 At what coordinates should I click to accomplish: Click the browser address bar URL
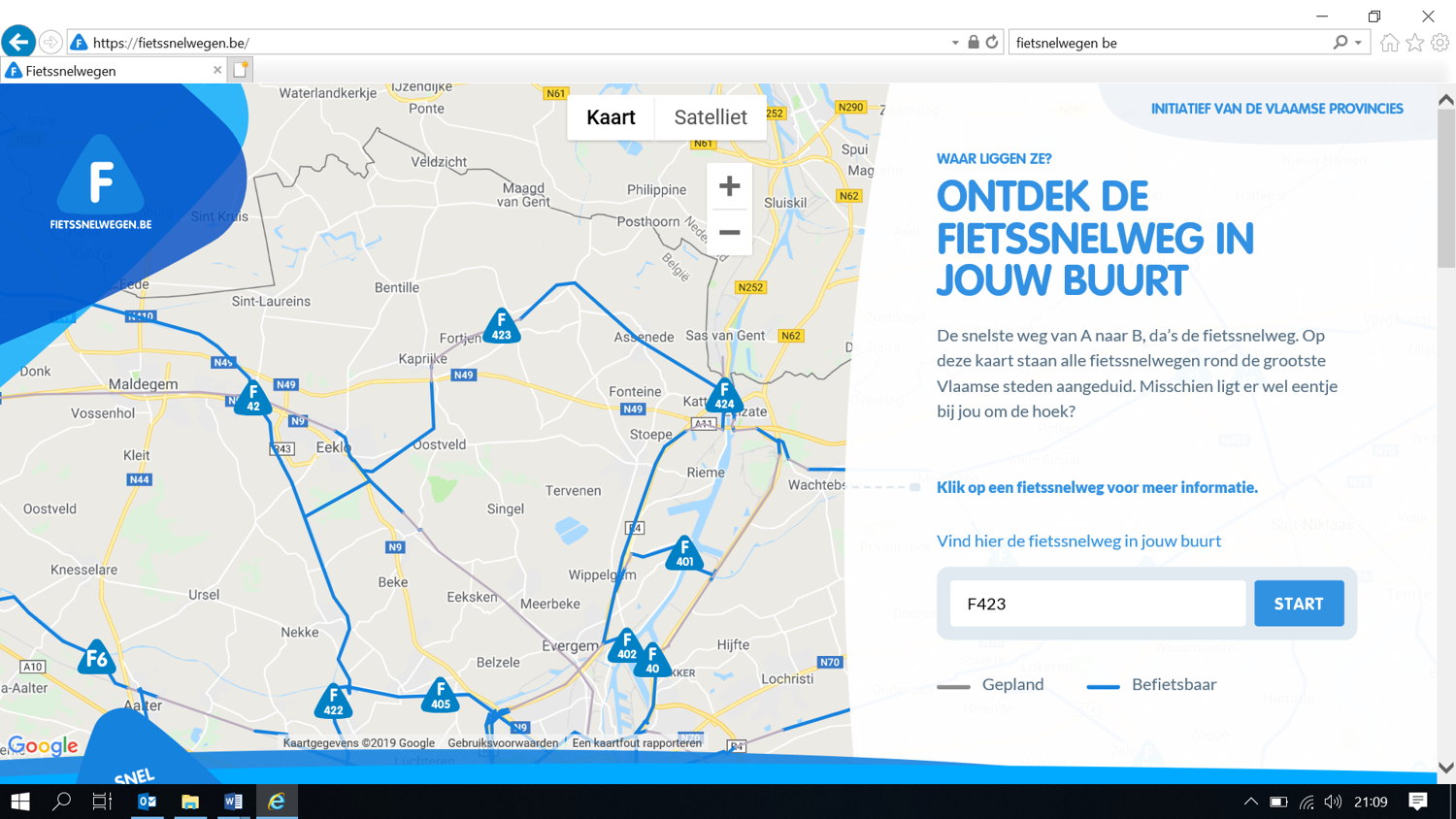point(172,43)
